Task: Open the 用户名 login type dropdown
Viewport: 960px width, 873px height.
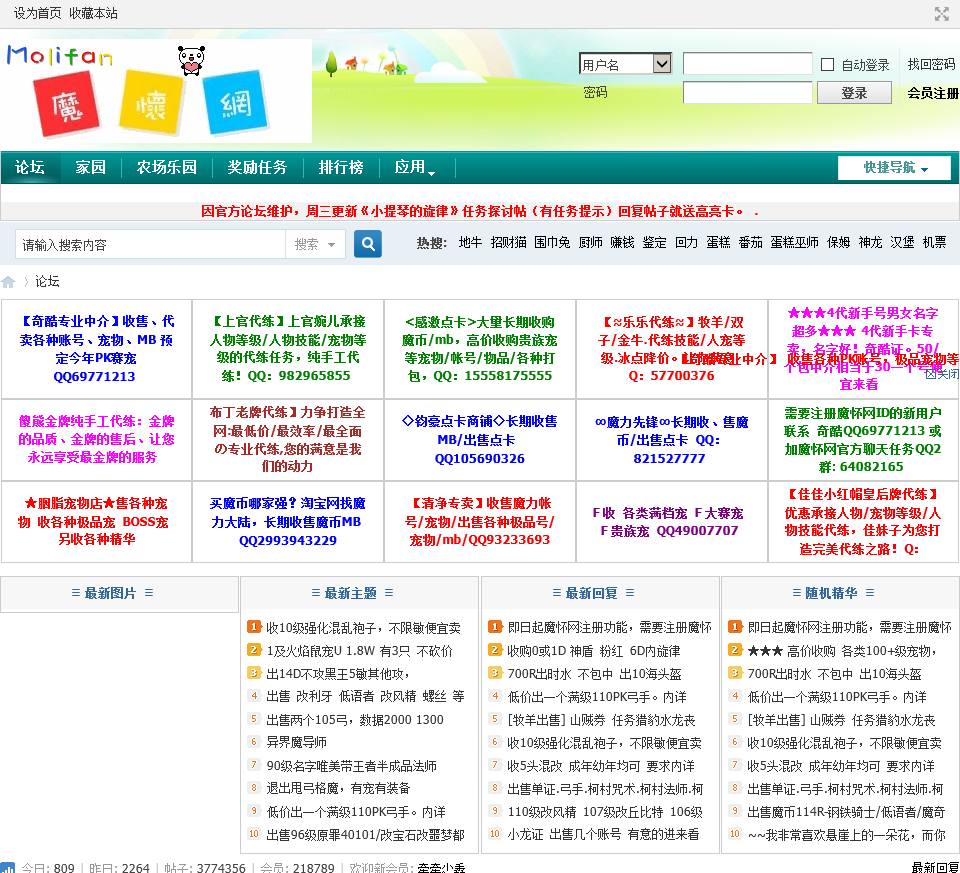Action: pyautogui.click(x=625, y=64)
